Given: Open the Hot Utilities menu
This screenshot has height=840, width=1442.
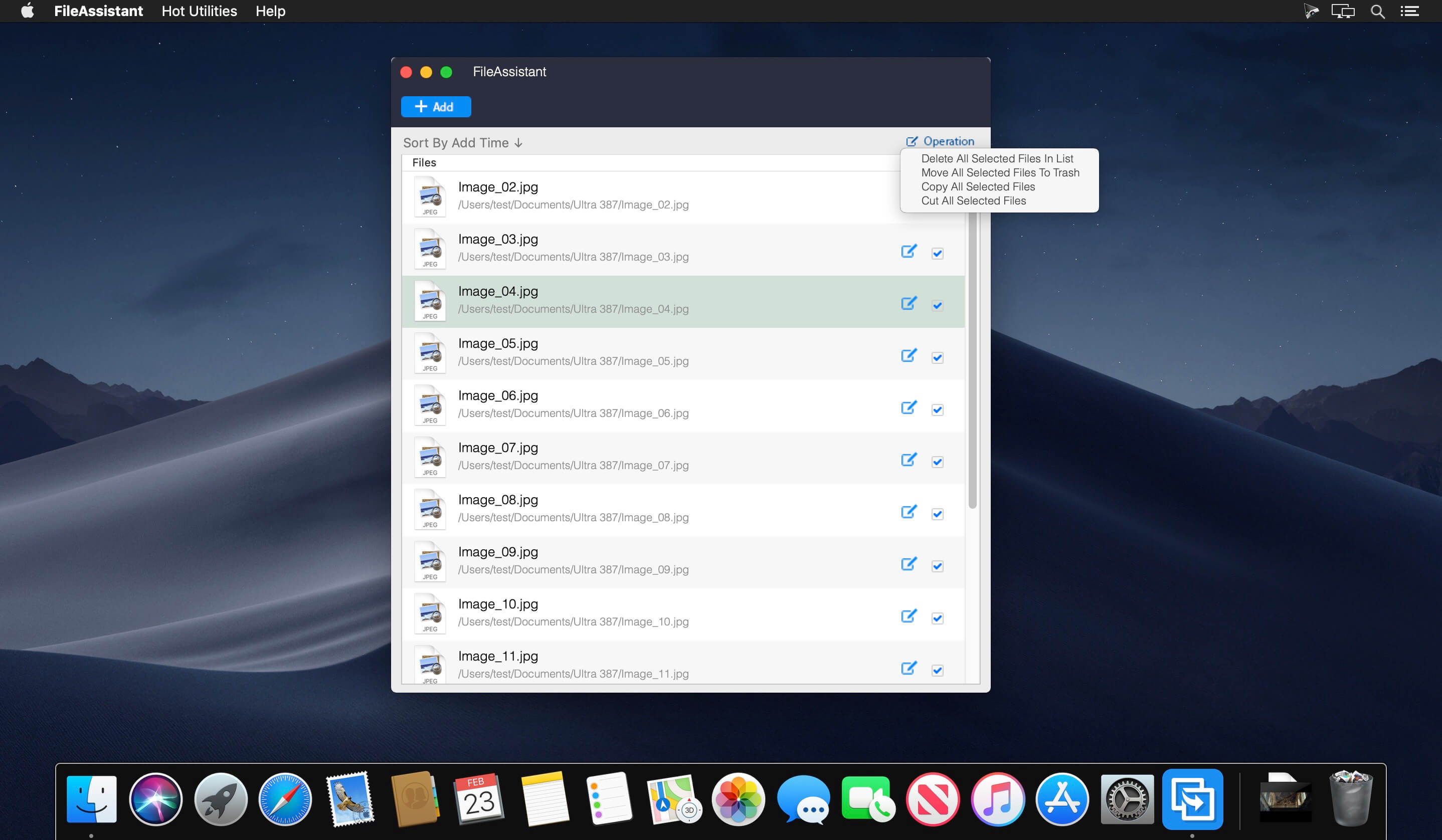Looking at the screenshot, I should point(199,11).
